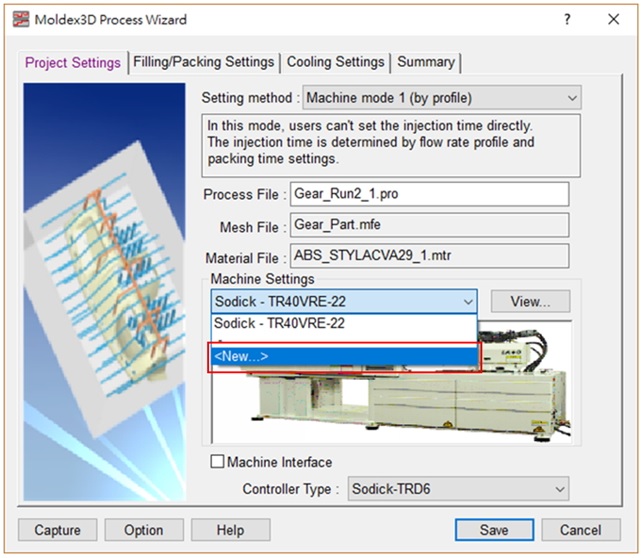Open Help from the bottom button

pyautogui.click(x=230, y=530)
